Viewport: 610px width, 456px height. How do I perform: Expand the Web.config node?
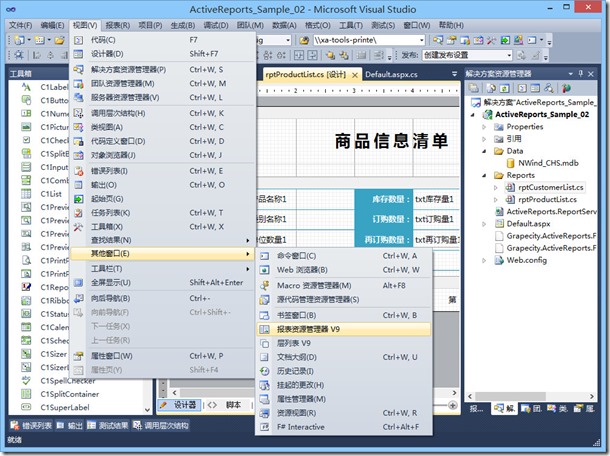click(x=484, y=260)
